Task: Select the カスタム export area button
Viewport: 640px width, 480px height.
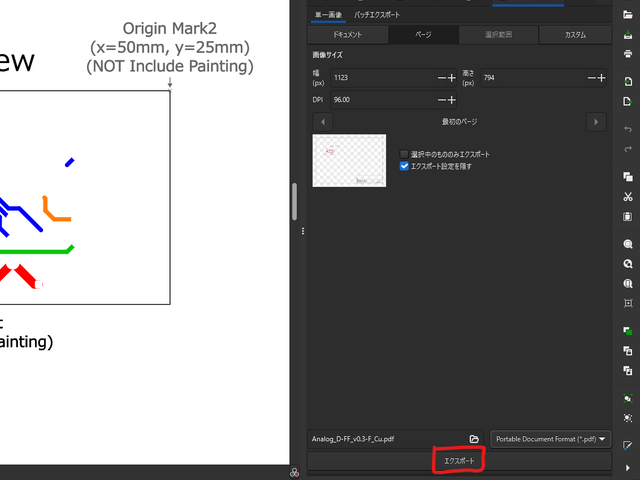Action: coord(575,35)
